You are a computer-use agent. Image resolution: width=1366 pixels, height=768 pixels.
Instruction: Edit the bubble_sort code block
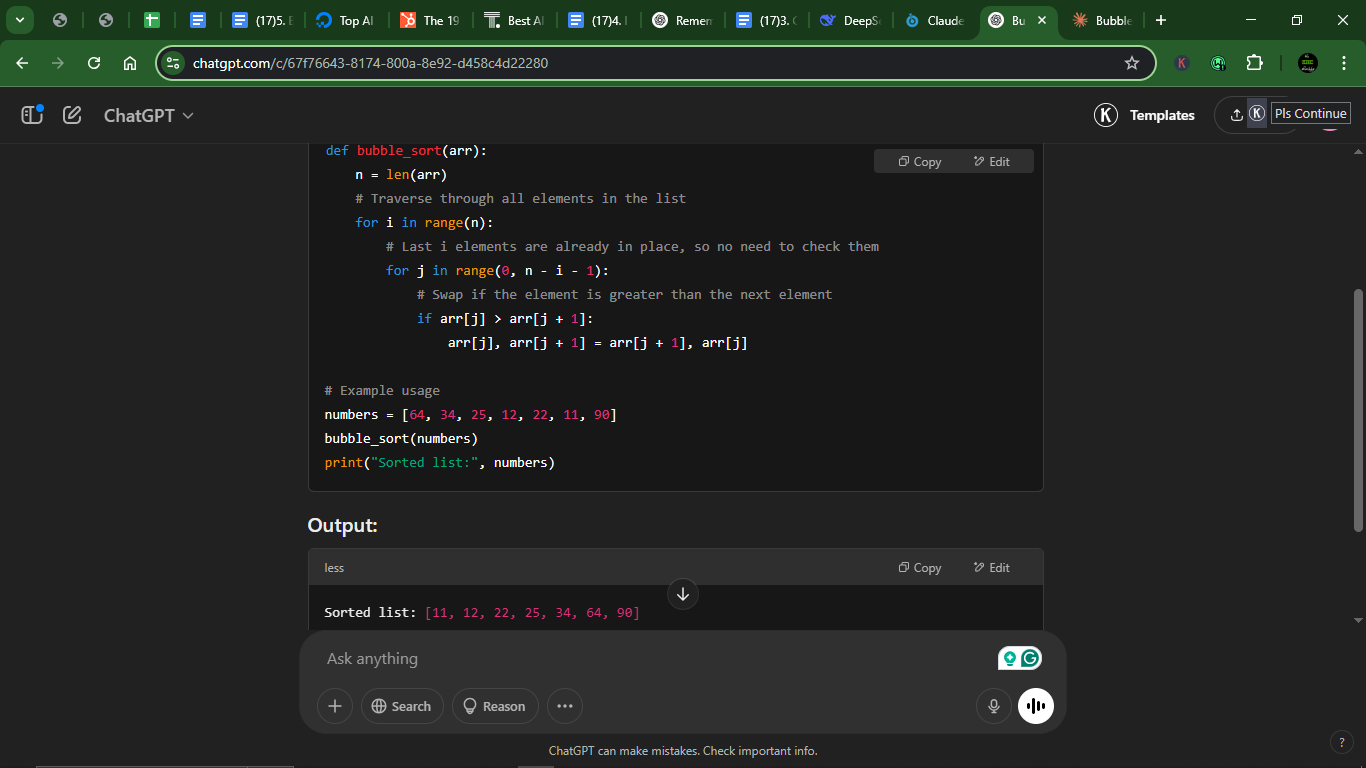point(991,162)
